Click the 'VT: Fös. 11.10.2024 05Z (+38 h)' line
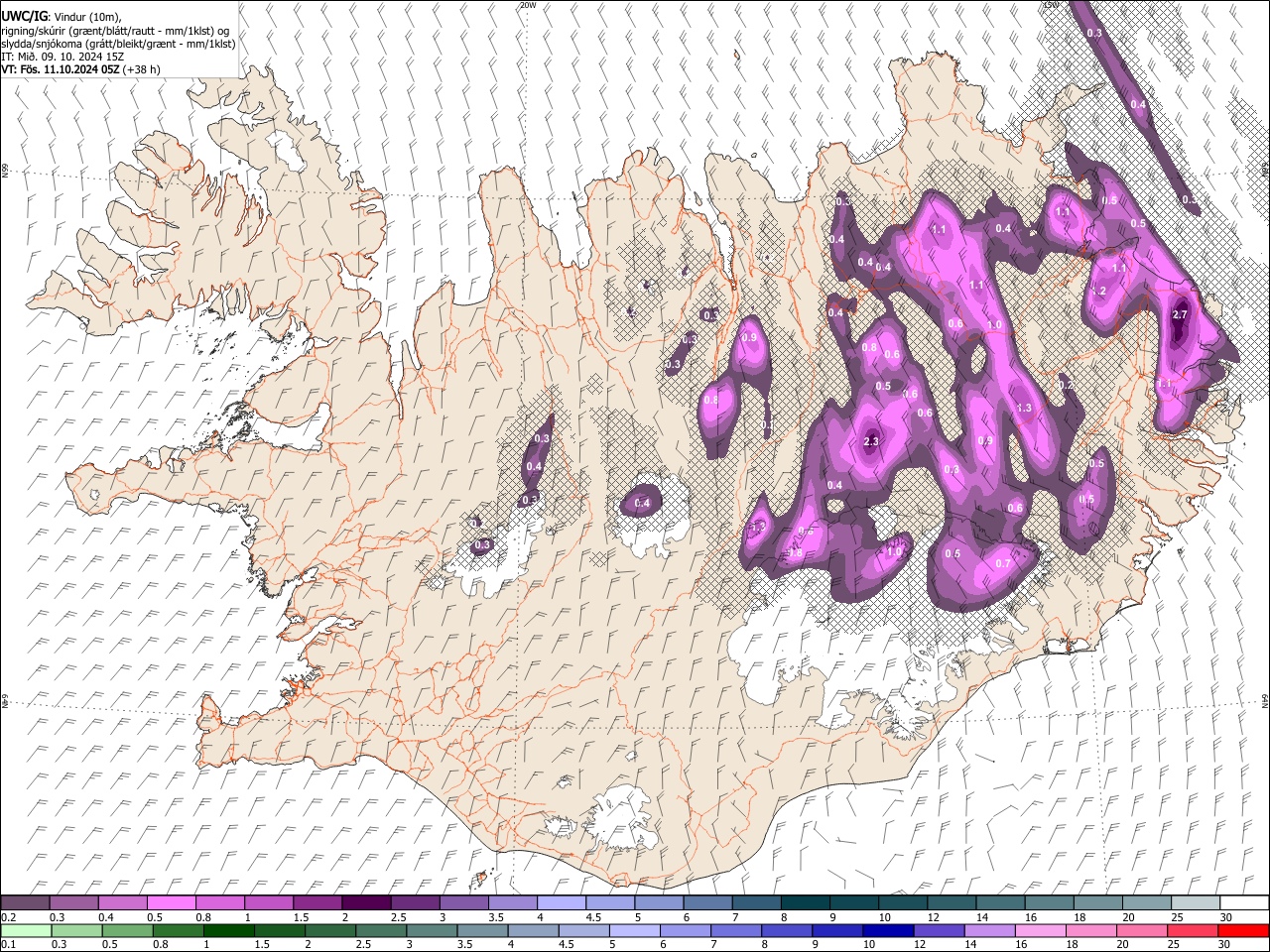Viewport: 1270px width, 952px height. [80, 69]
